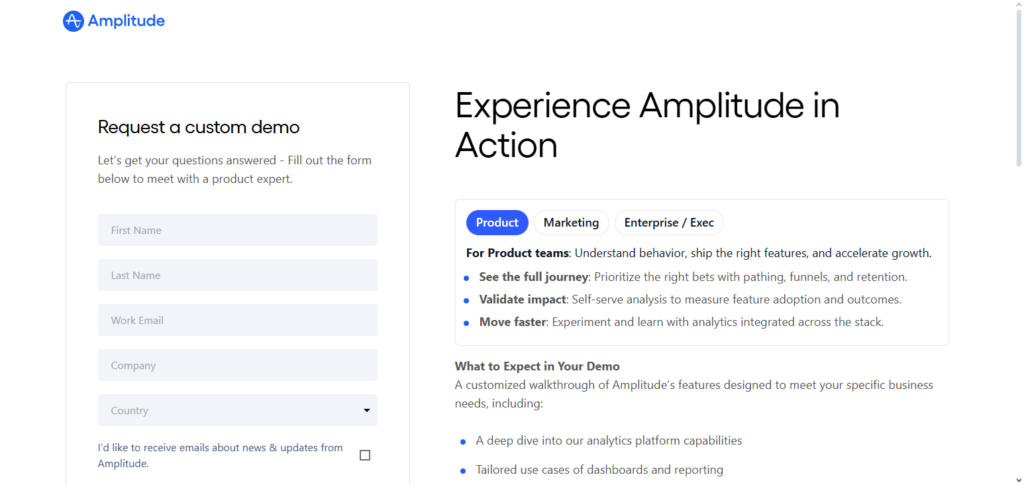Open the Enterprise / Exec tab

(x=669, y=223)
